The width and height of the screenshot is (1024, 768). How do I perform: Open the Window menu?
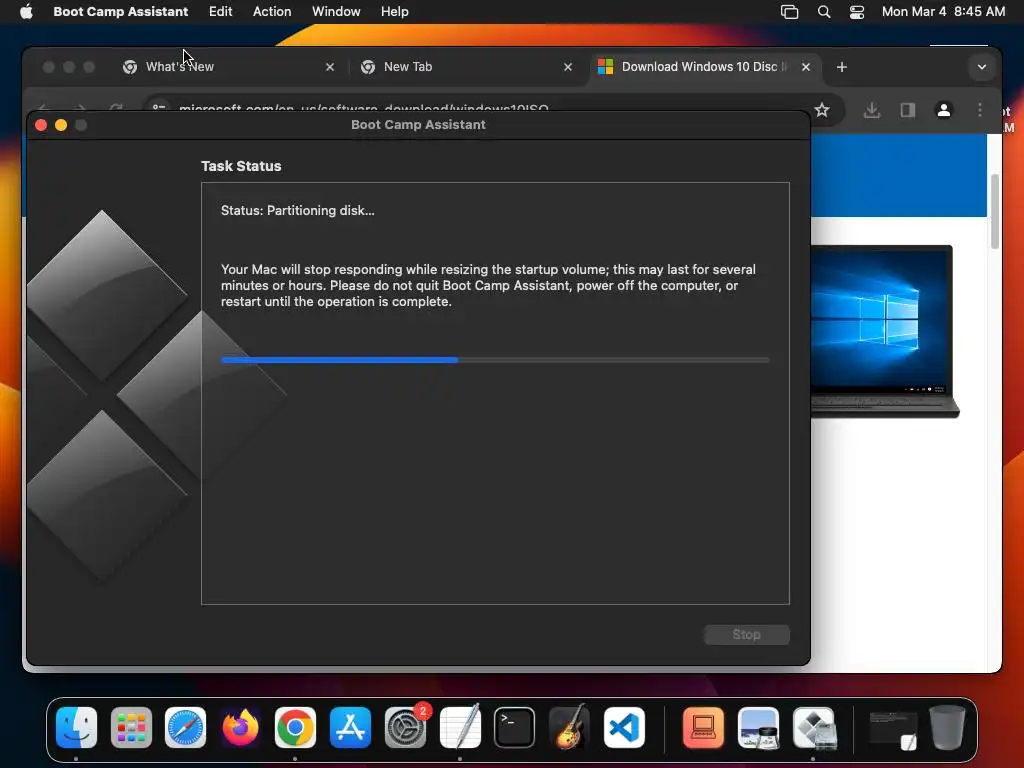click(x=336, y=12)
